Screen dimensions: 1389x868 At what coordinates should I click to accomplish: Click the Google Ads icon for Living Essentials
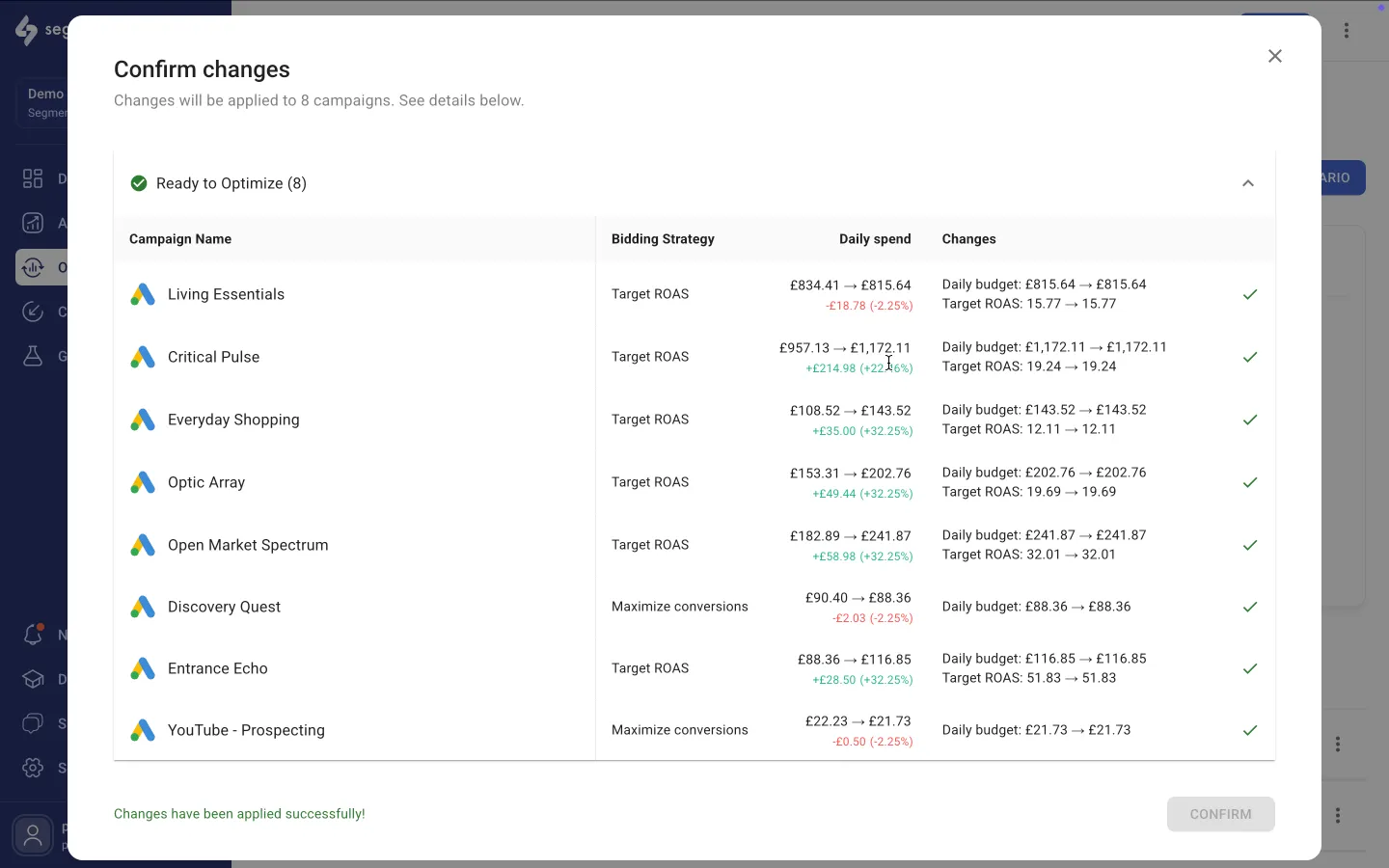point(143,295)
